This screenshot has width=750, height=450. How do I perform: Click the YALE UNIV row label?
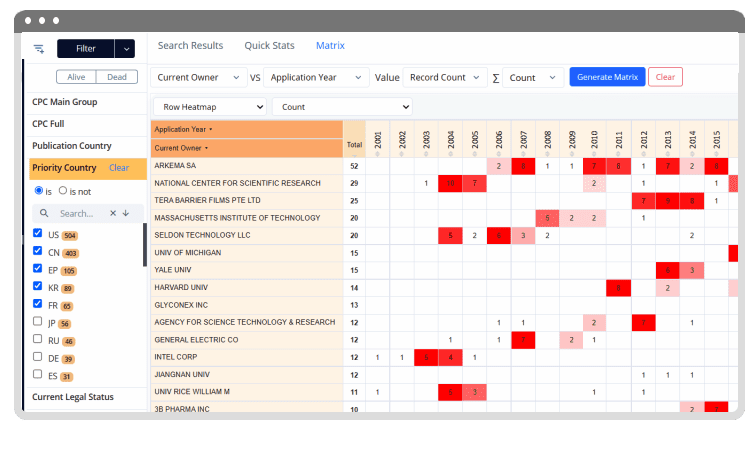click(x=173, y=270)
